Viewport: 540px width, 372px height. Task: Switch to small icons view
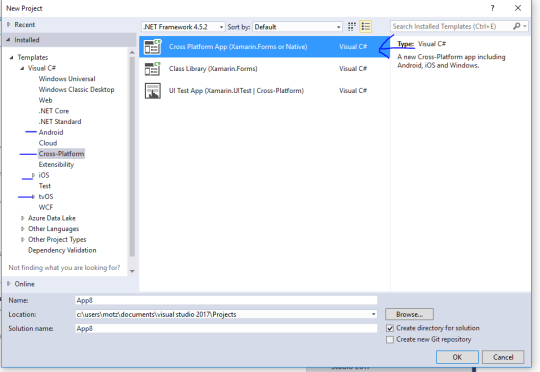[x=351, y=27]
